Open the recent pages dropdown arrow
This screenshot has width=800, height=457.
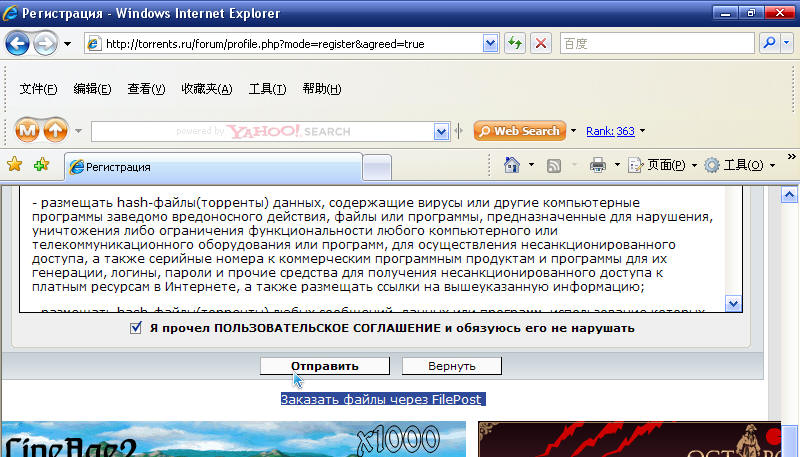coord(67,44)
